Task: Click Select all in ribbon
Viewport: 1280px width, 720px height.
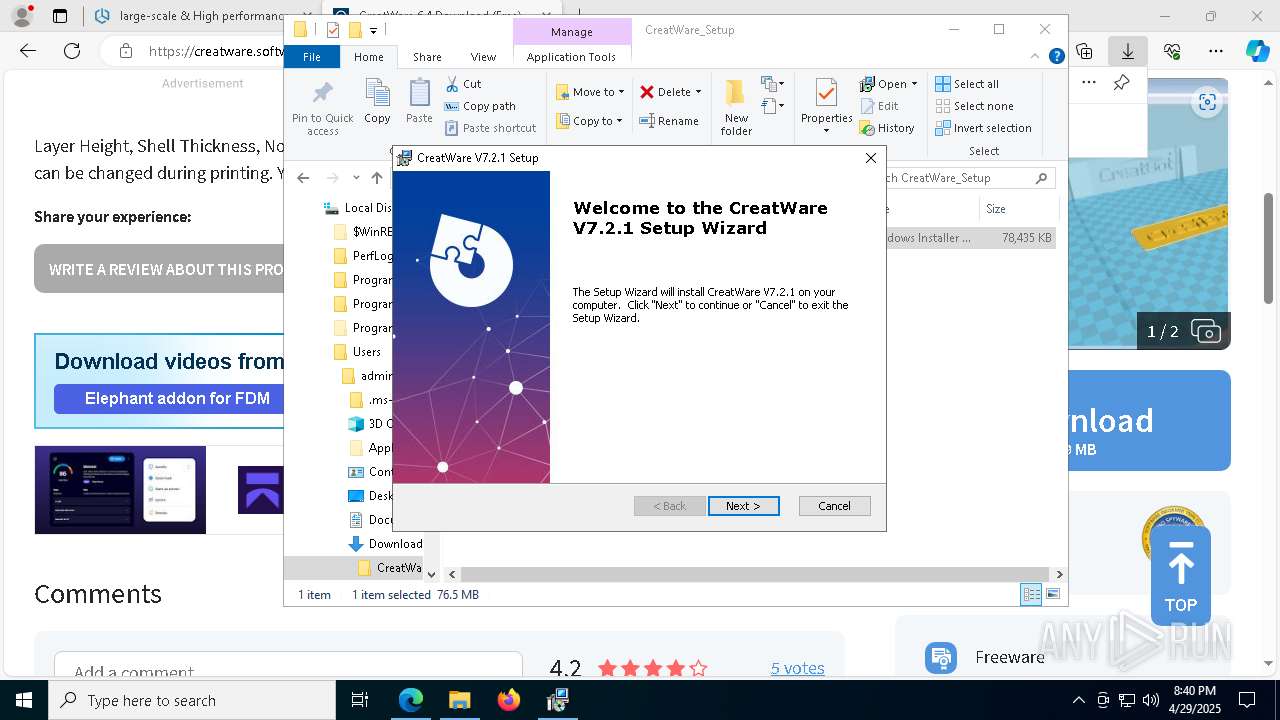Action: click(x=967, y=84)
